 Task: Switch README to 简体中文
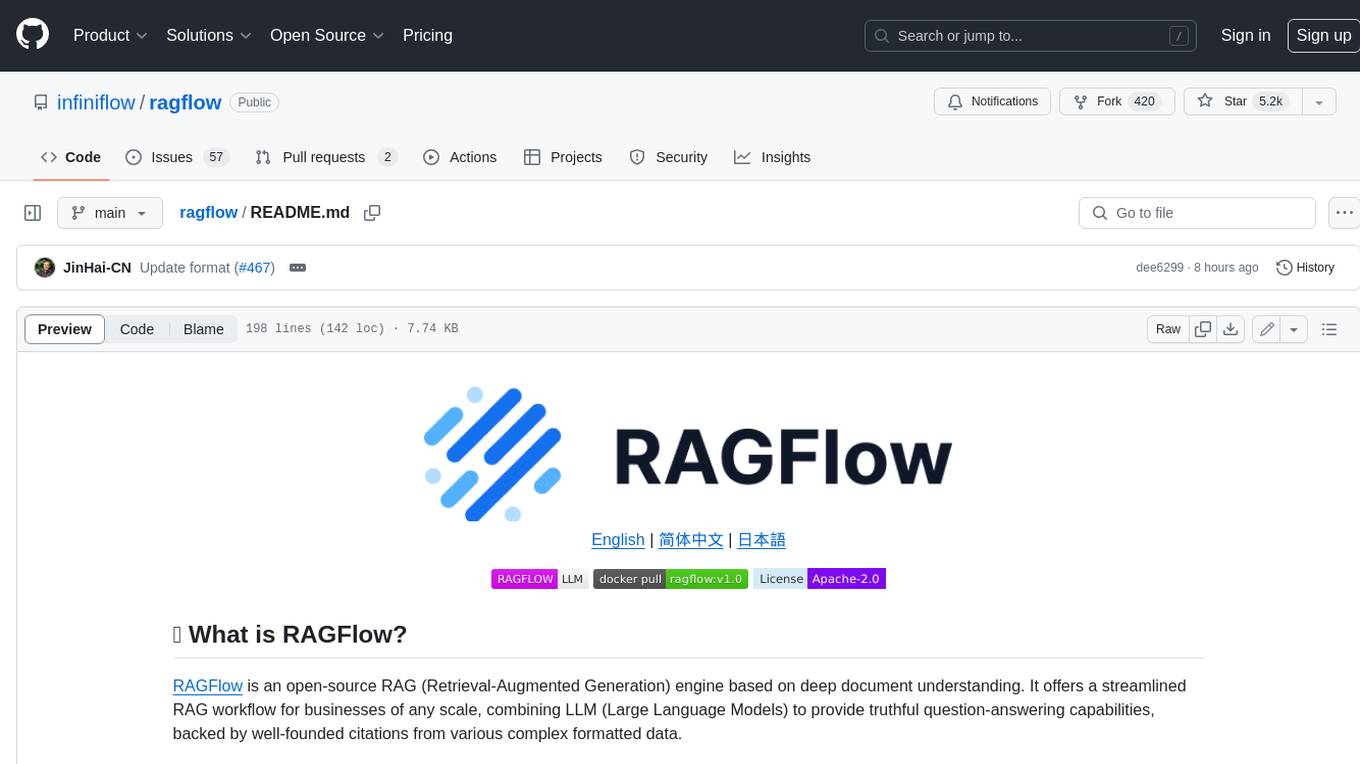point(691,540)
